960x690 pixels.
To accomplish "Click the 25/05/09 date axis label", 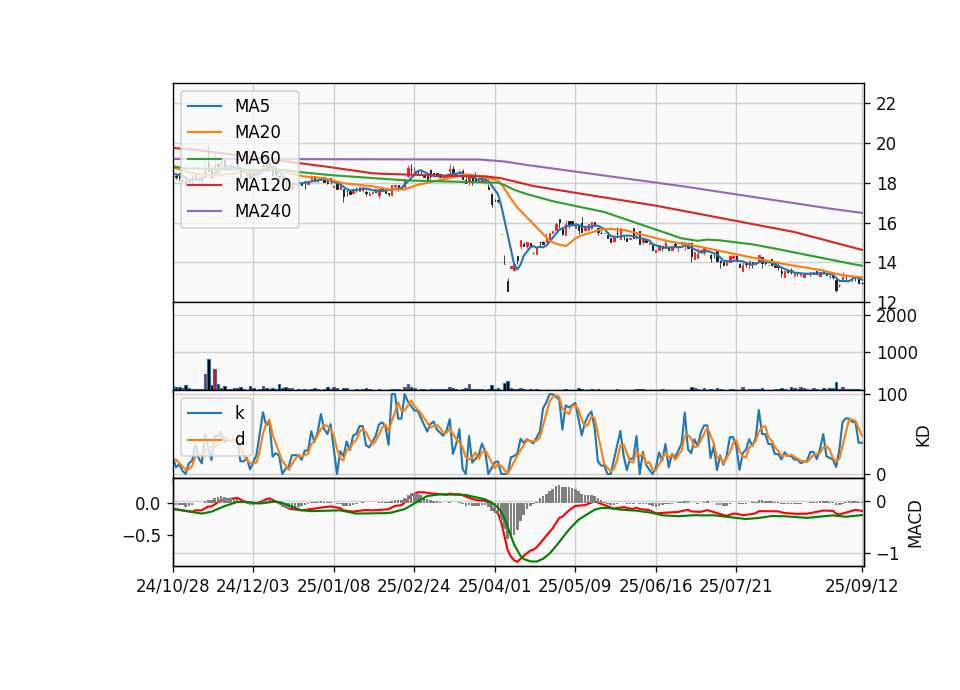I will pos(575,587).
